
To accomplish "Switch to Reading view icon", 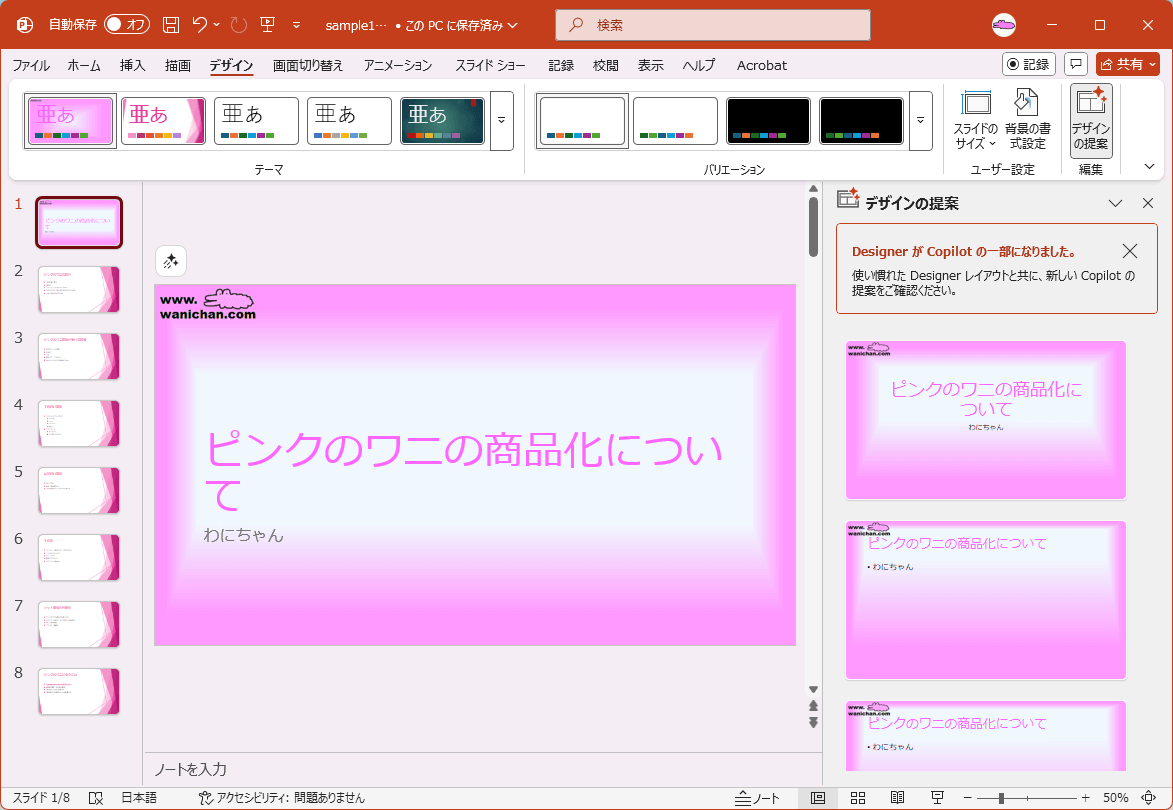I will pyautogui.click(x=897, y=798).
